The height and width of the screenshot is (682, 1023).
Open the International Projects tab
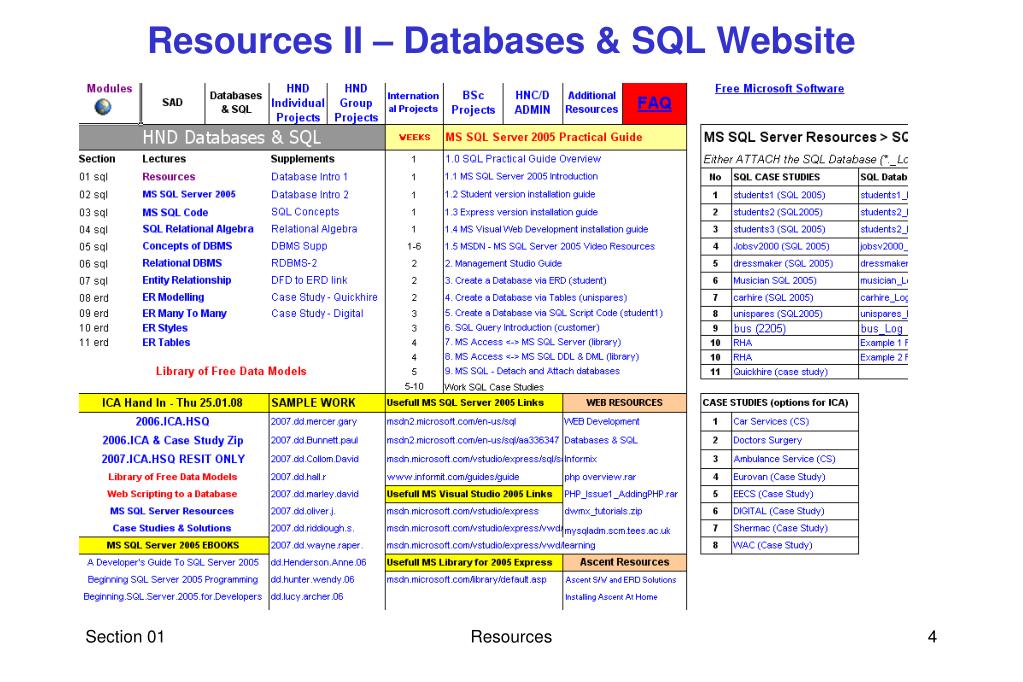tap(413, 102)
